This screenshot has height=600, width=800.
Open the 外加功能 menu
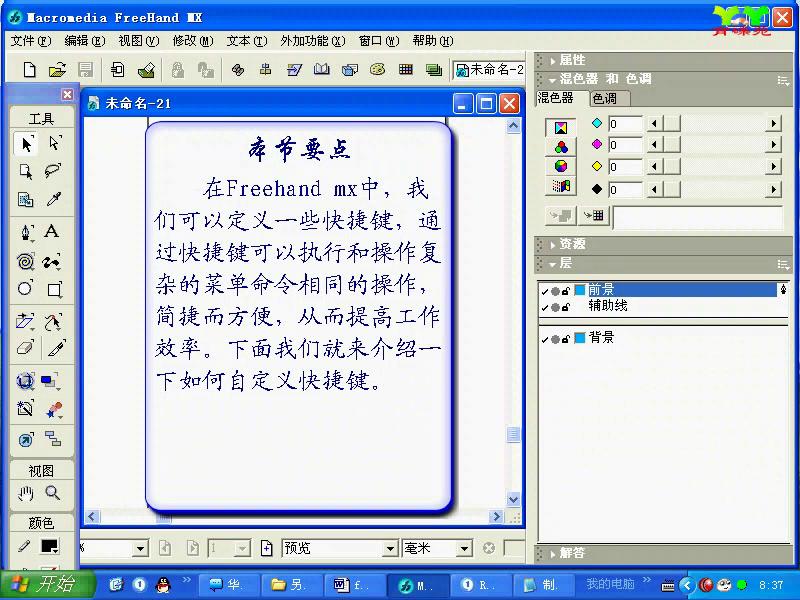tap(313, 41)
